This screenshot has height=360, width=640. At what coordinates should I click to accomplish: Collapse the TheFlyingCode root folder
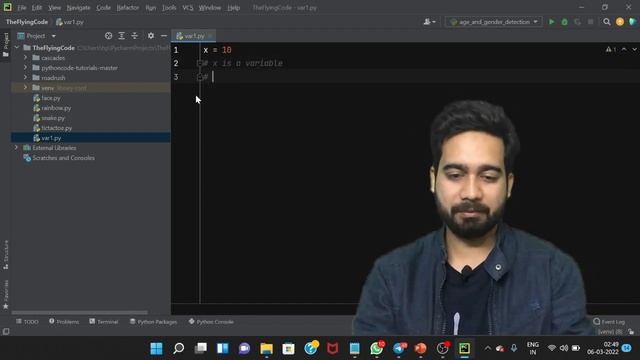[x=17, y=48]
